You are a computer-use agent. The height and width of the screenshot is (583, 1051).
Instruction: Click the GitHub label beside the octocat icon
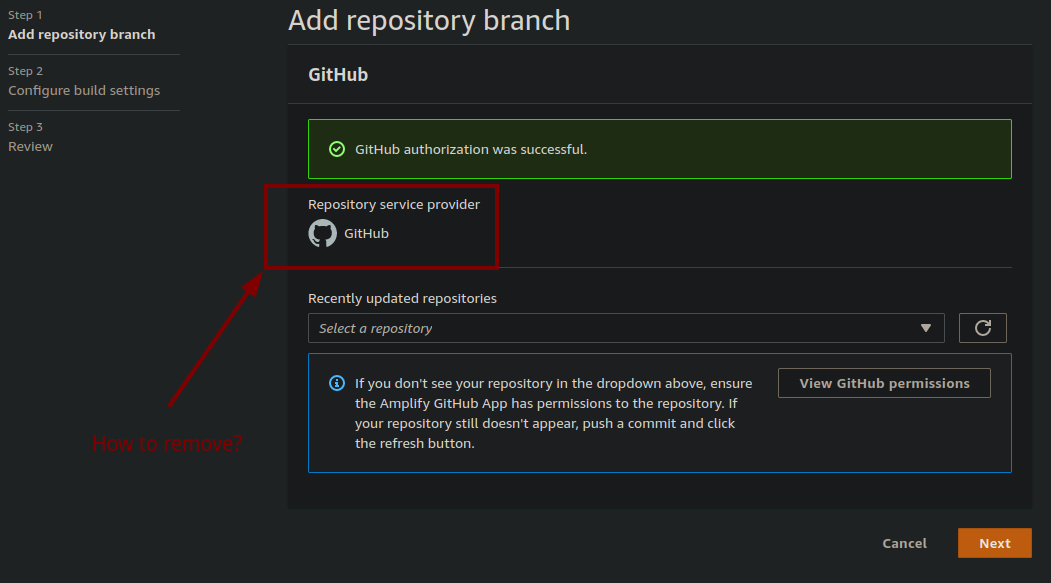[364, 233]
